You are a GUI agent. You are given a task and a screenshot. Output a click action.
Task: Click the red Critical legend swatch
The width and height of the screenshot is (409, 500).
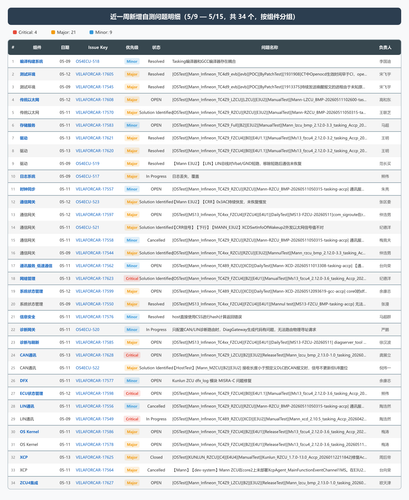click(x=15, y=32)
